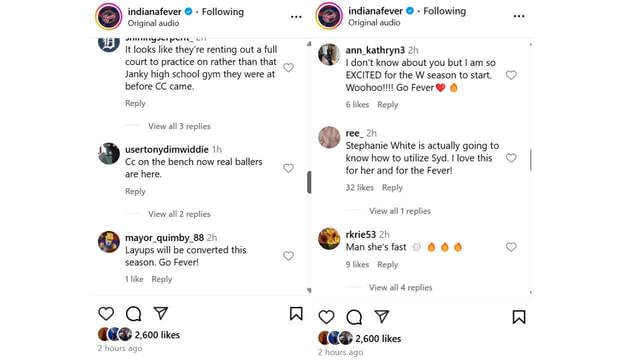Screen dimensions: 640x360
Task: Open right panel three-dot more options menu
Action: click(x=519, y=16)
